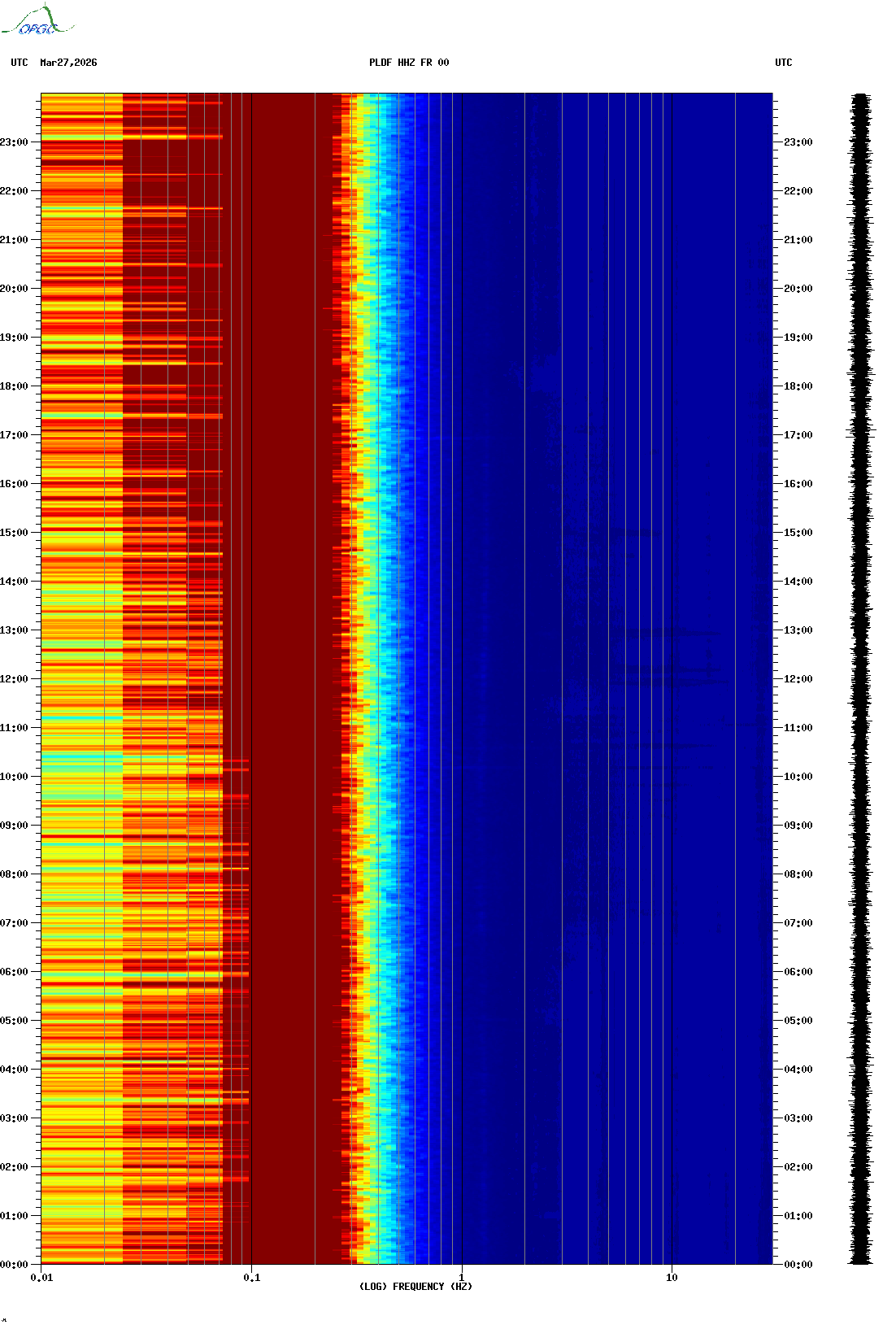Click 18:00 on the right time axis
Screen dimensions: 896x1329
(798, 386)
